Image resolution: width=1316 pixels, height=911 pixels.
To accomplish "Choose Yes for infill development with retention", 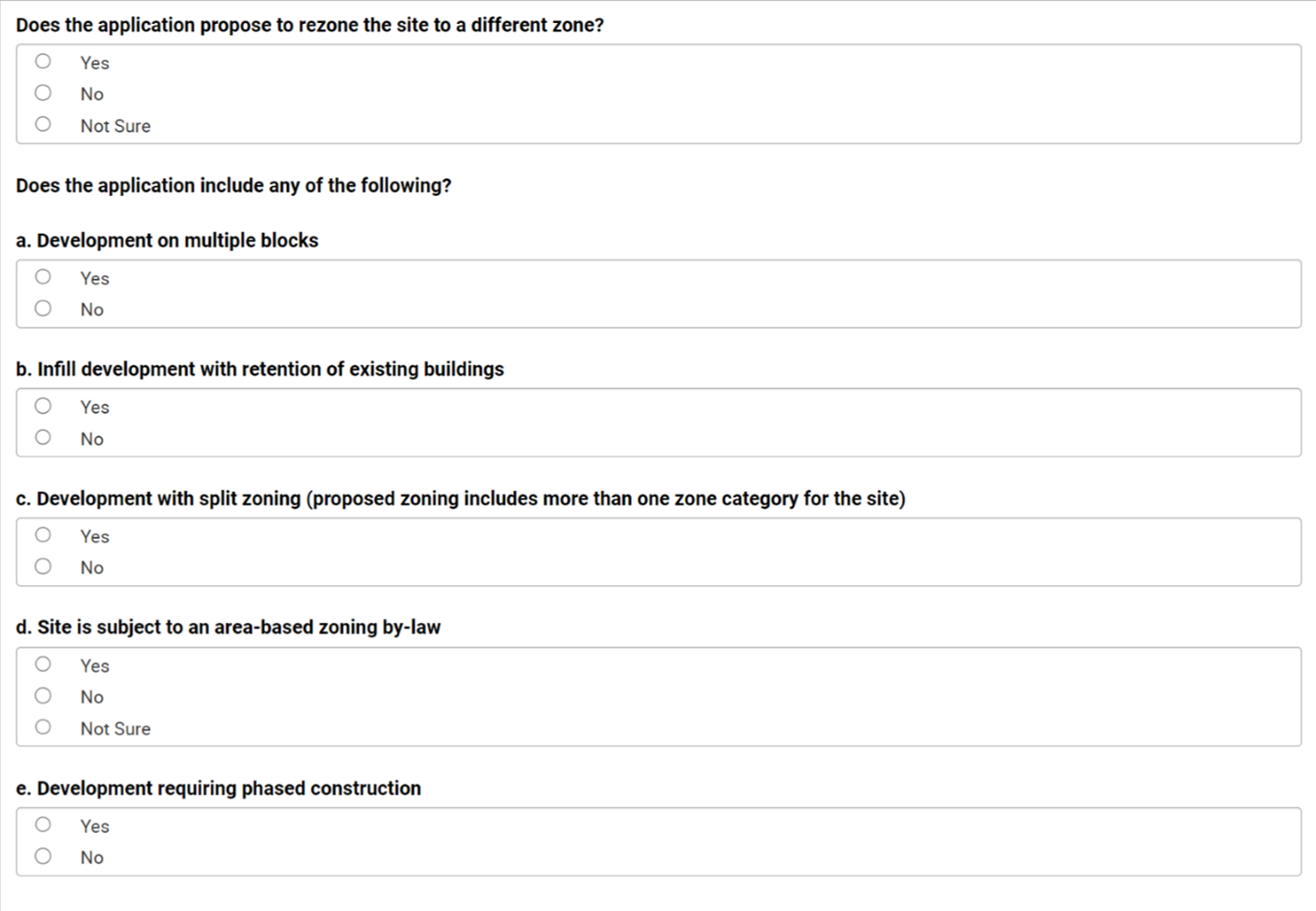I will coord(43,406).
